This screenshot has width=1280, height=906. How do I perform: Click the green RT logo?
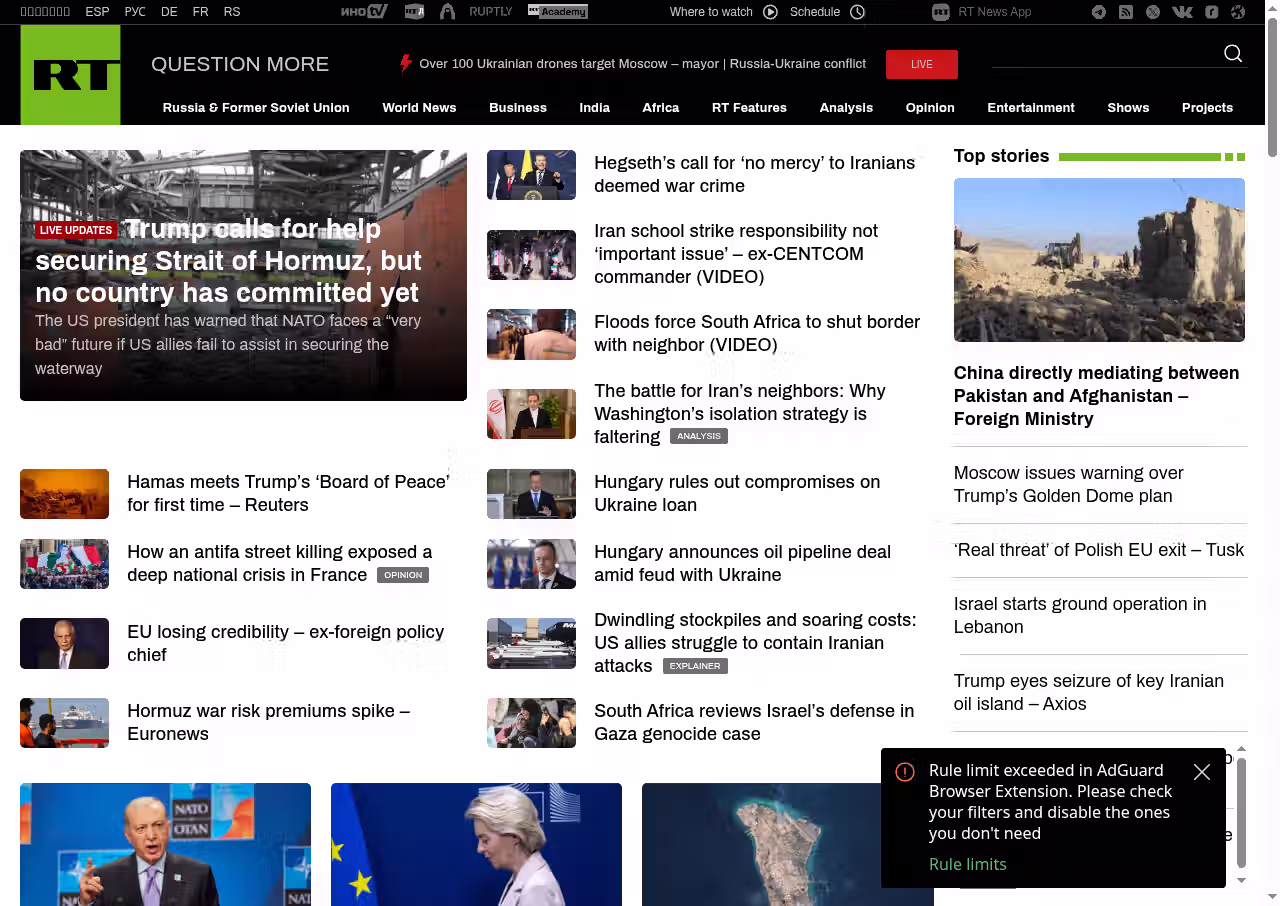(x=70, y=75)
